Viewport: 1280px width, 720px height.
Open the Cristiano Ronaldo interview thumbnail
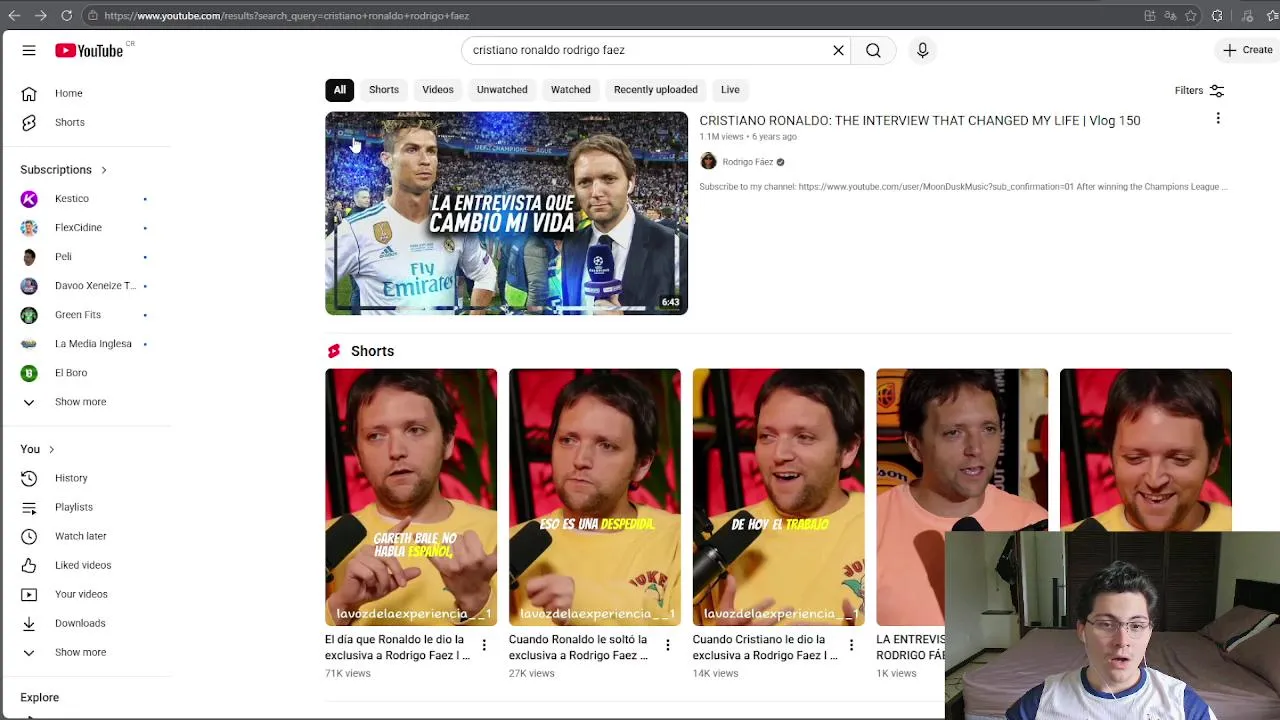(x=506, y=213)
